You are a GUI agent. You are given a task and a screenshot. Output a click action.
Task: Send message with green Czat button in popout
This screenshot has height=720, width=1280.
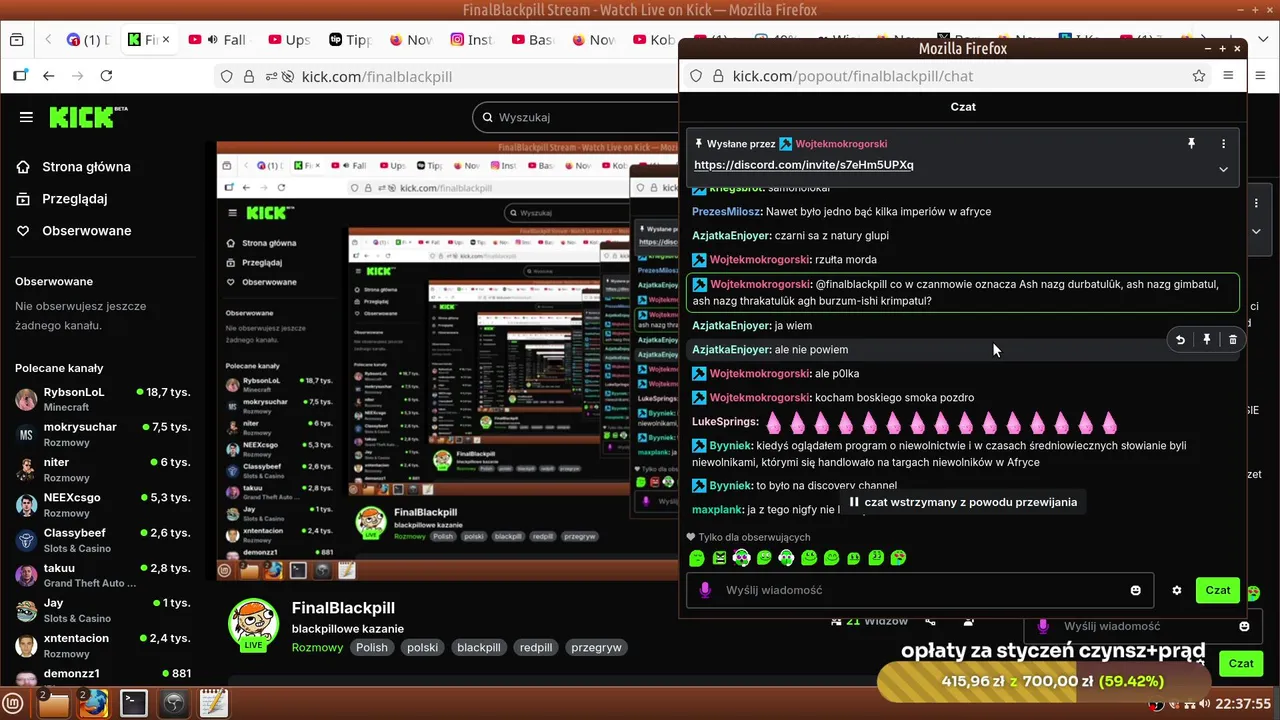click(x=1217, y=590)
